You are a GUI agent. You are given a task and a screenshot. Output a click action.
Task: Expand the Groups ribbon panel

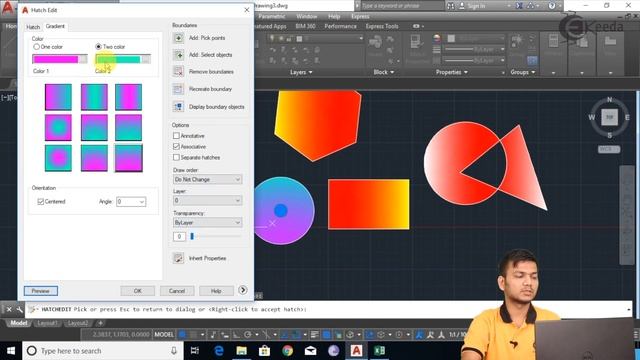pos(523,72)
